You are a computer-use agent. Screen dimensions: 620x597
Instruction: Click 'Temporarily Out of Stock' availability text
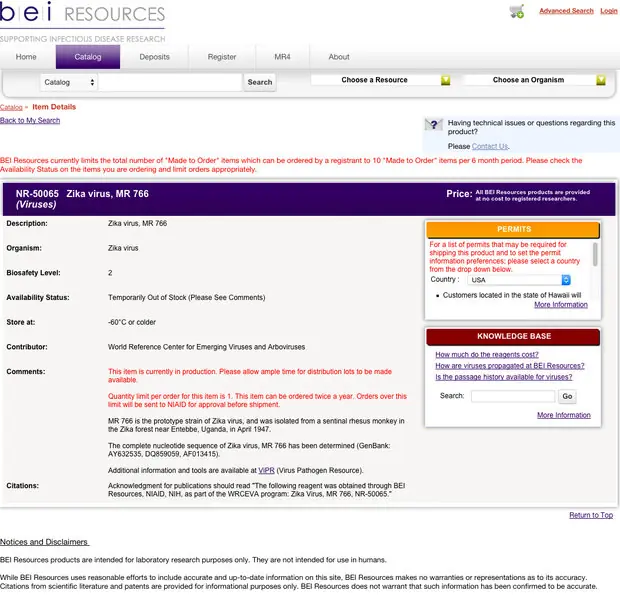click(x=187, y=297)
